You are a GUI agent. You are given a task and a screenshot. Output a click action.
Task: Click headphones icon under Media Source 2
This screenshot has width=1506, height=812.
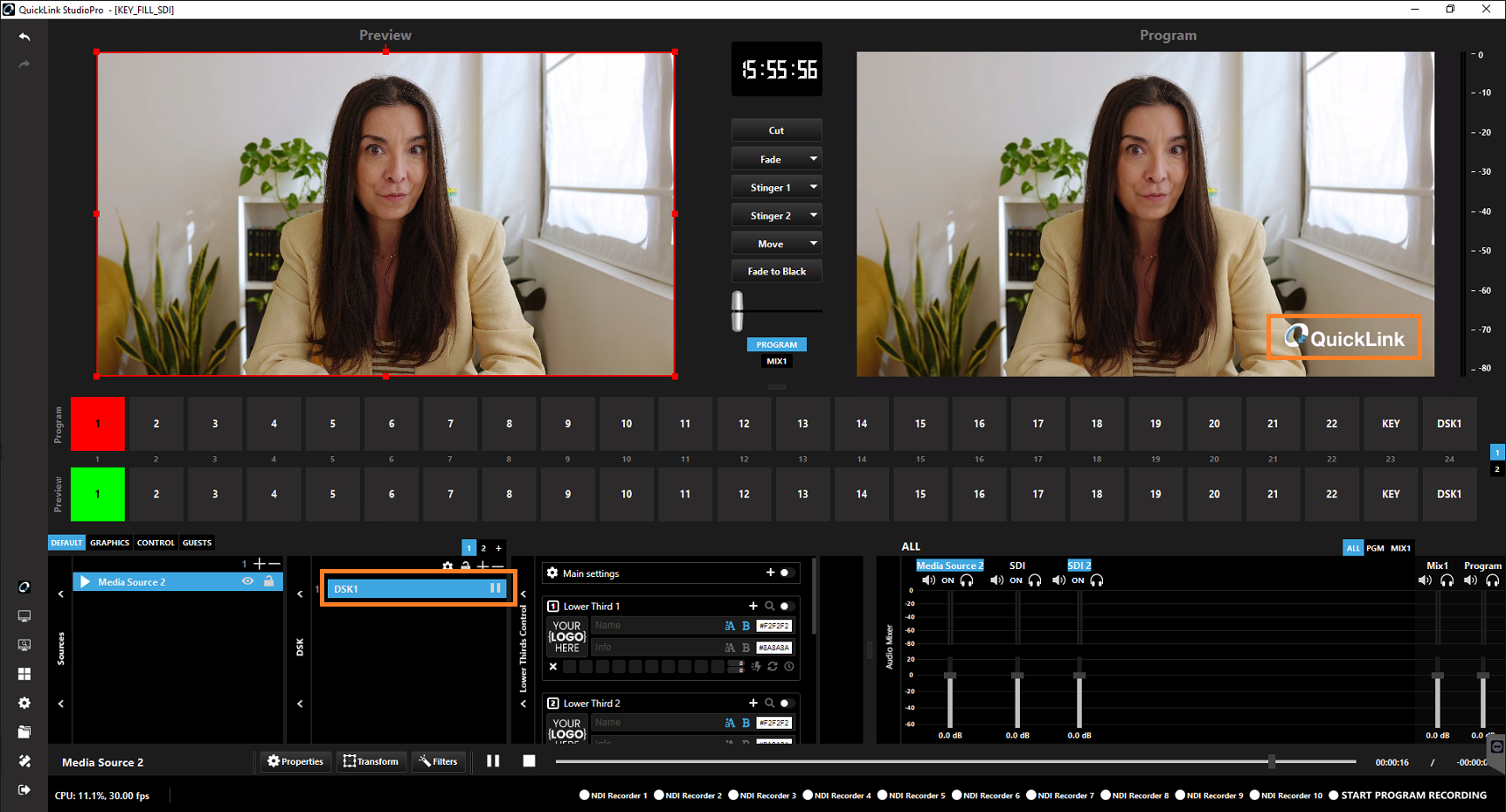click(967, 580)
